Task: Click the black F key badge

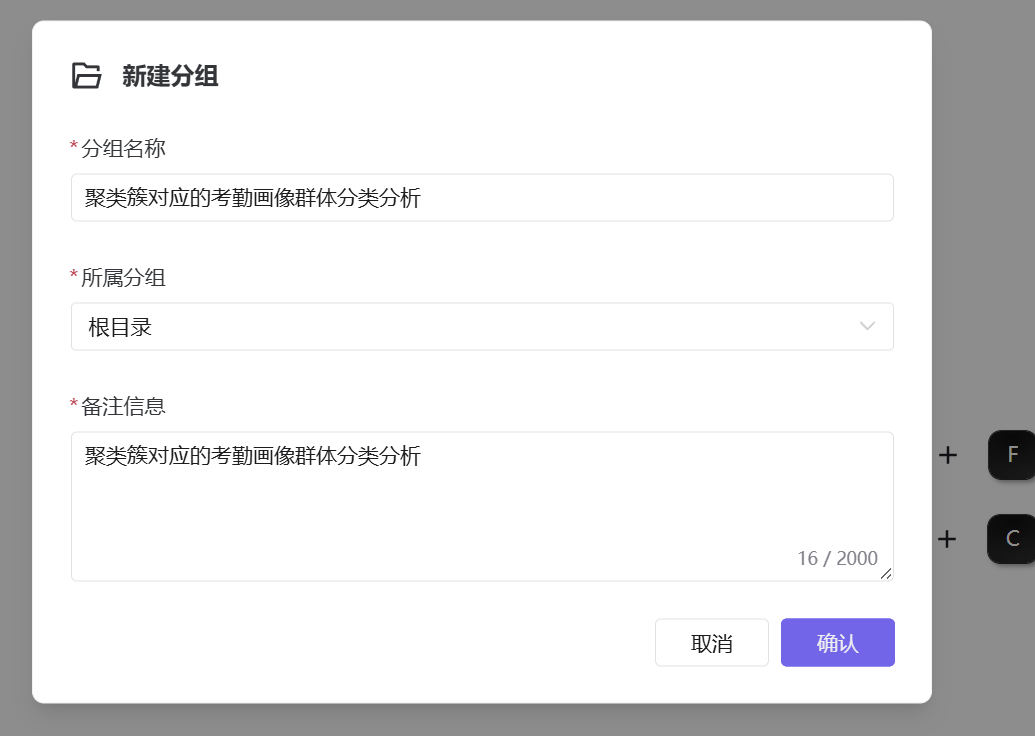Action: [x=1011, y=455]
